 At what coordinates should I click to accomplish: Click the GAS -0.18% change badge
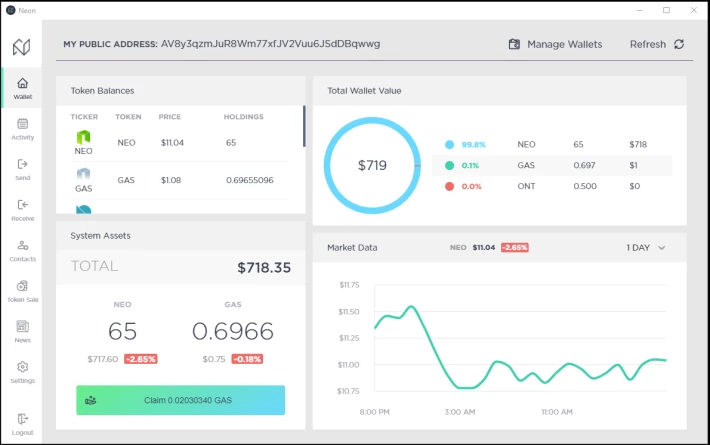(x=247, y=359)
